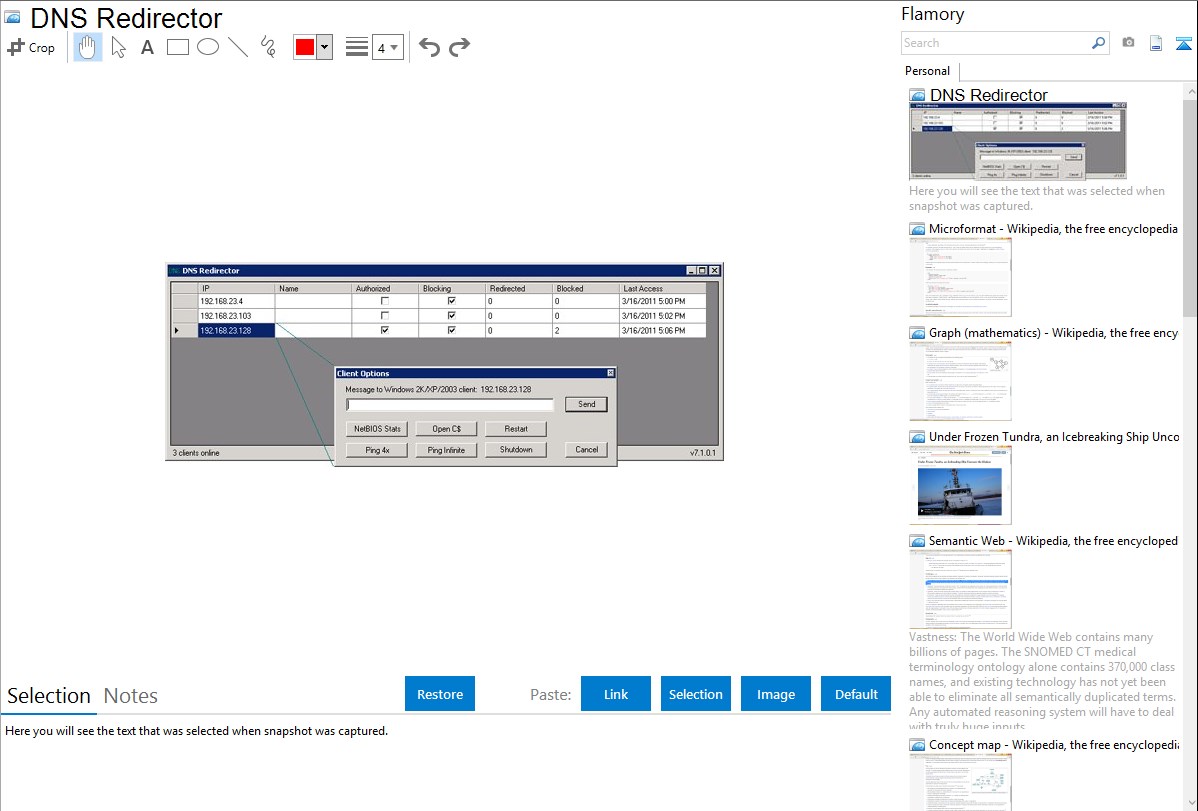
Task: Click the search magnifier icon
Action: point(1098,43)
